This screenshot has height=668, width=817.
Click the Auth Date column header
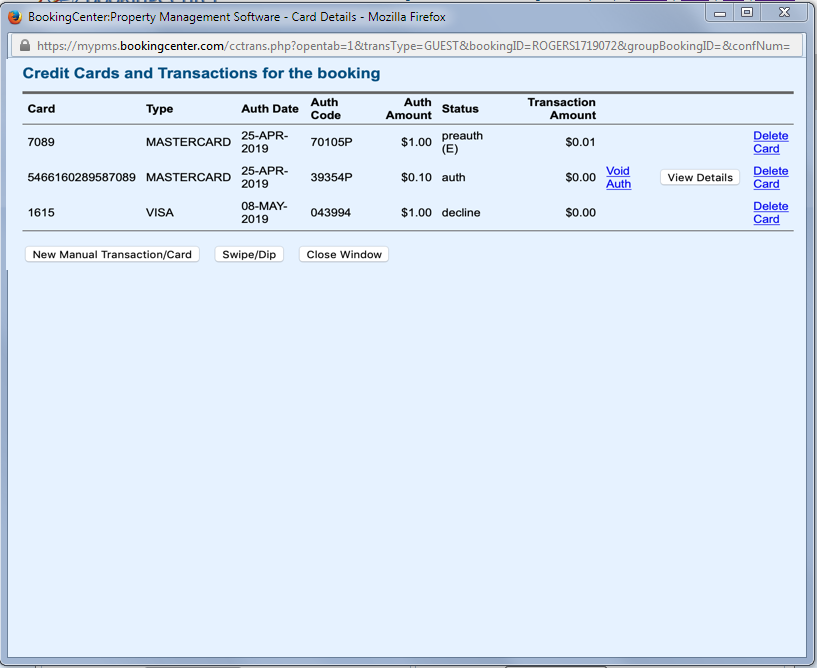[270, 109]
